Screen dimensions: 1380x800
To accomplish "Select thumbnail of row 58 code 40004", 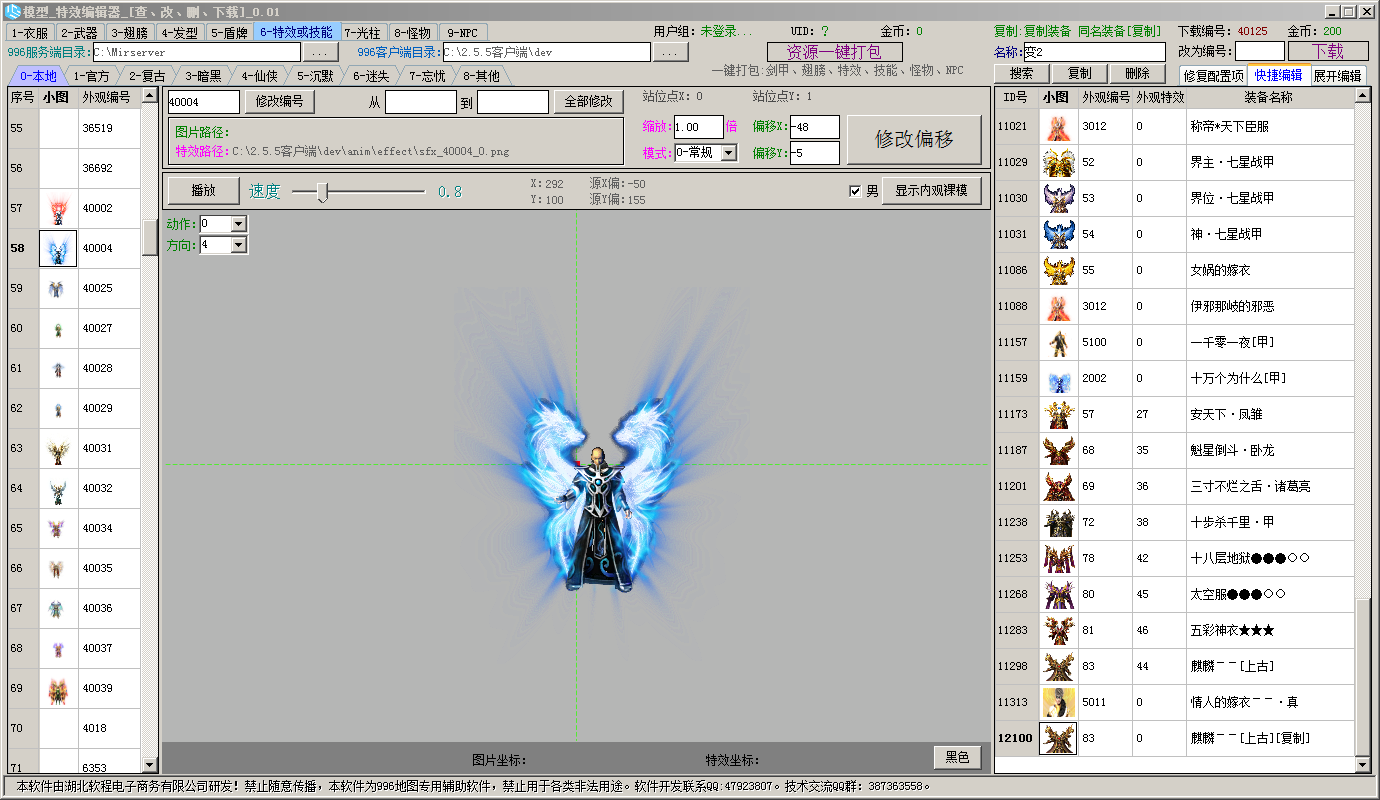I will [58, 248].
